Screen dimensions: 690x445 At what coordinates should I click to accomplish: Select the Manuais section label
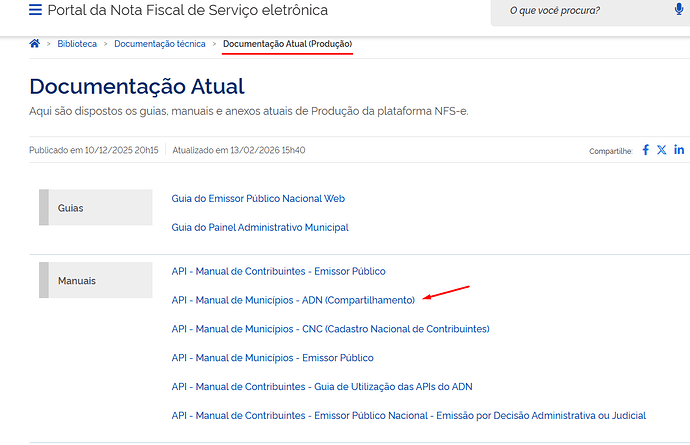pyautogui.click(x=76, y=281)
